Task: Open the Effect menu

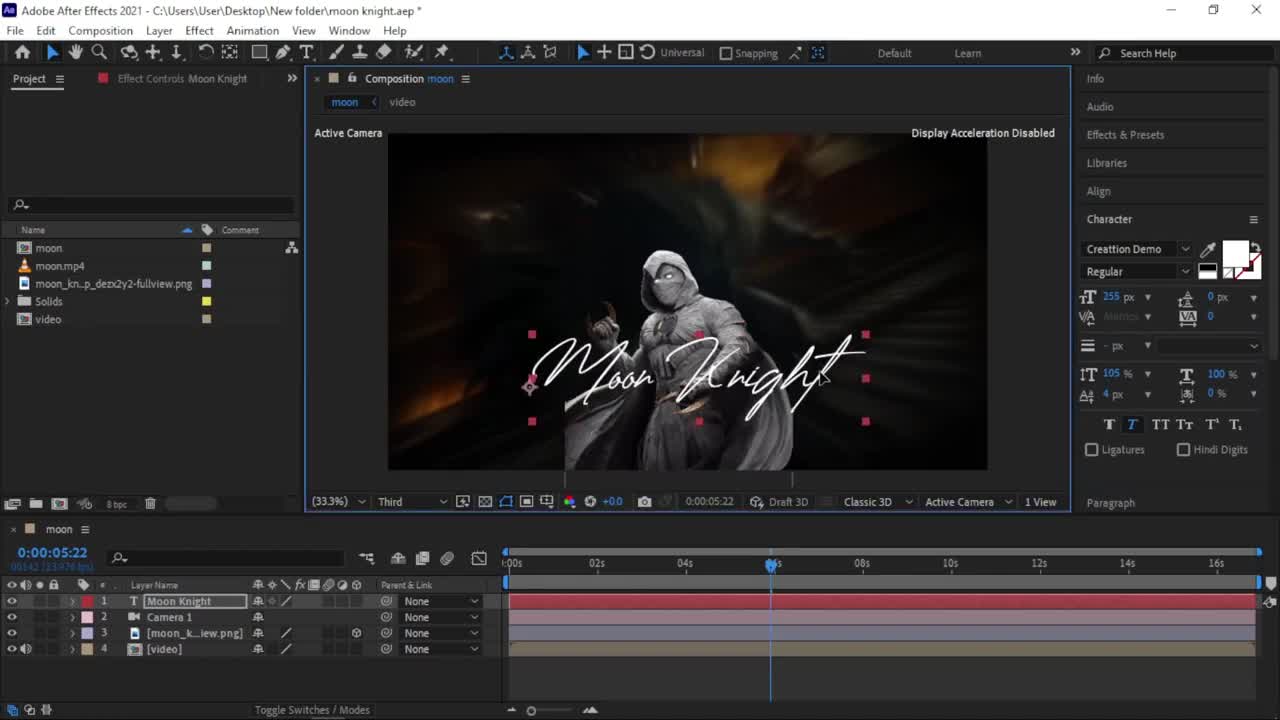Action: coord(199,31)
